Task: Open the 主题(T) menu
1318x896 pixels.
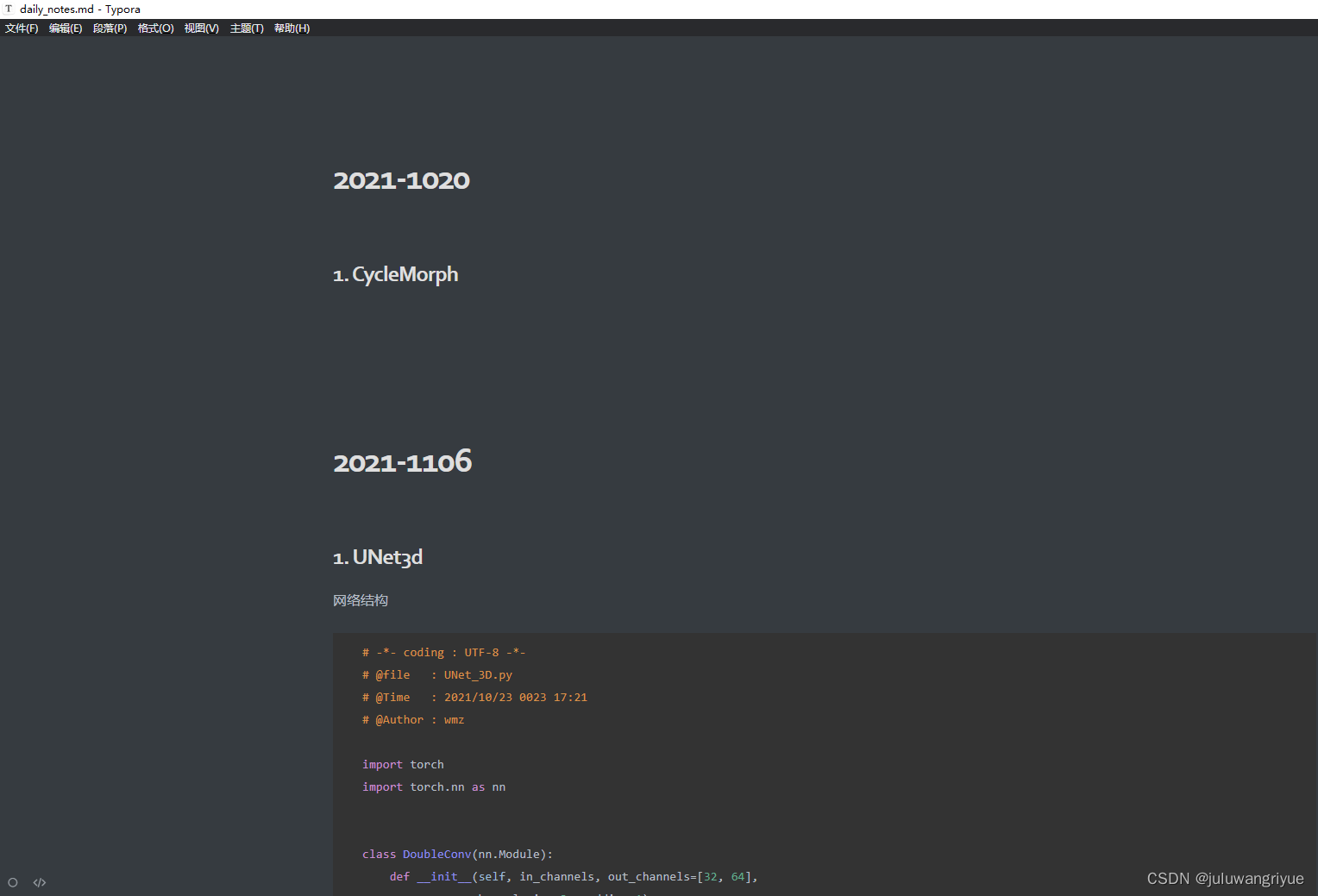Action: pos(247,28)
